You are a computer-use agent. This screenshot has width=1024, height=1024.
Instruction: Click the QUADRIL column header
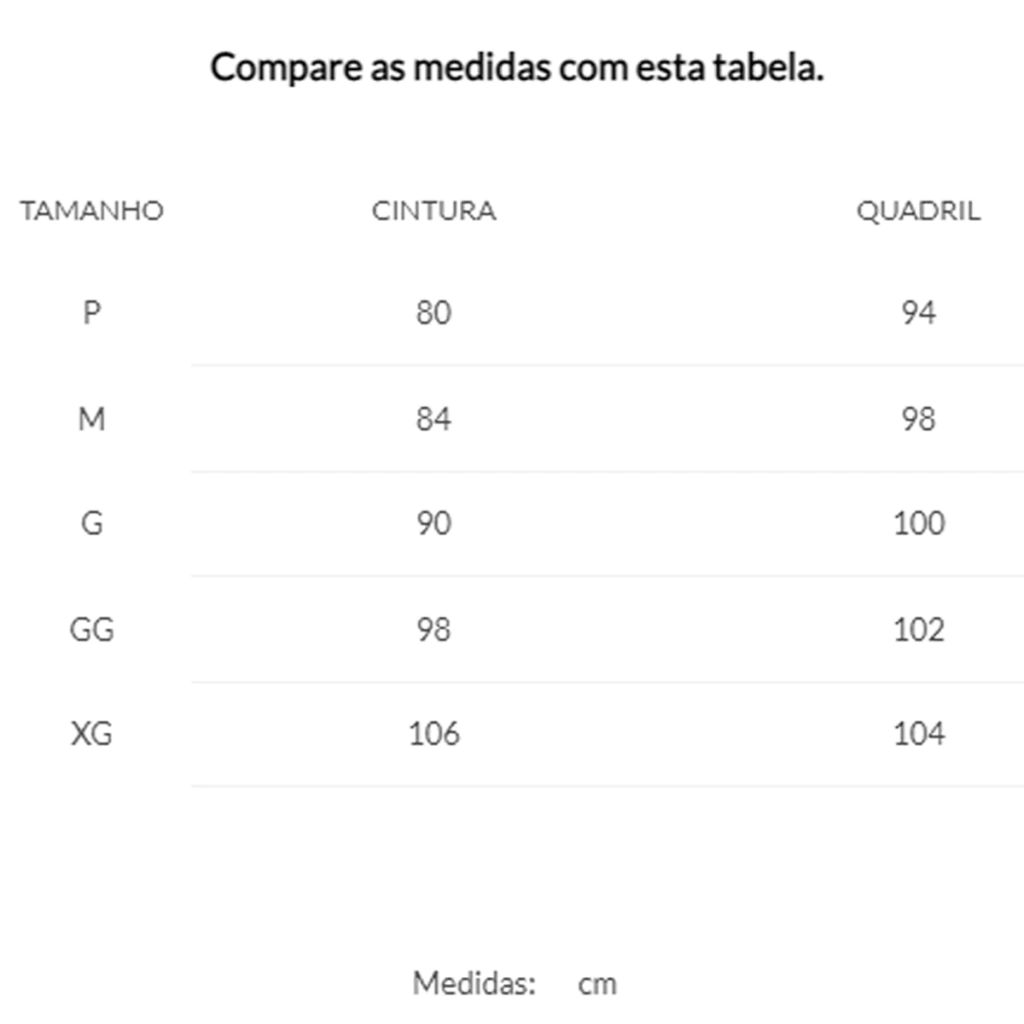919,212
